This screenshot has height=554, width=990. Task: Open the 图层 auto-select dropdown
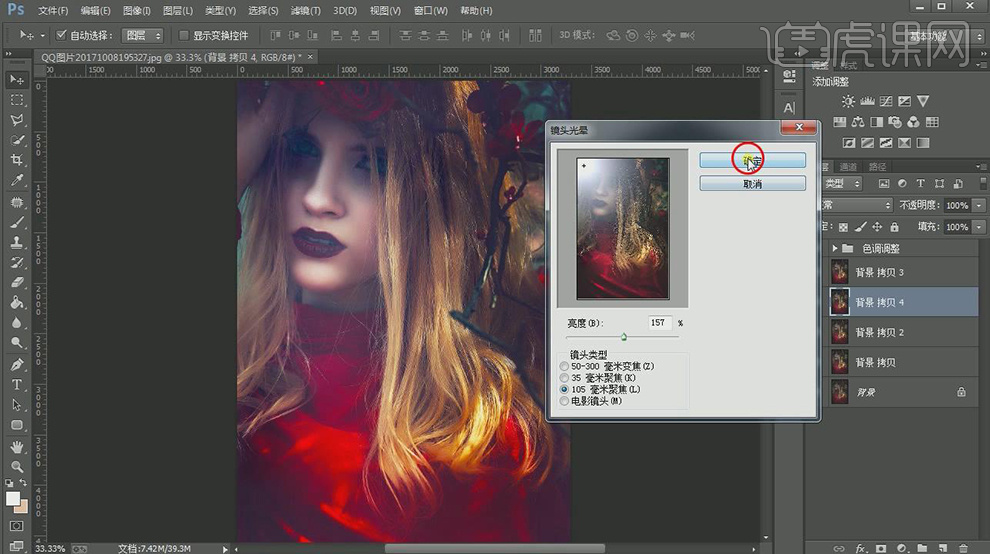coord(142,35)
